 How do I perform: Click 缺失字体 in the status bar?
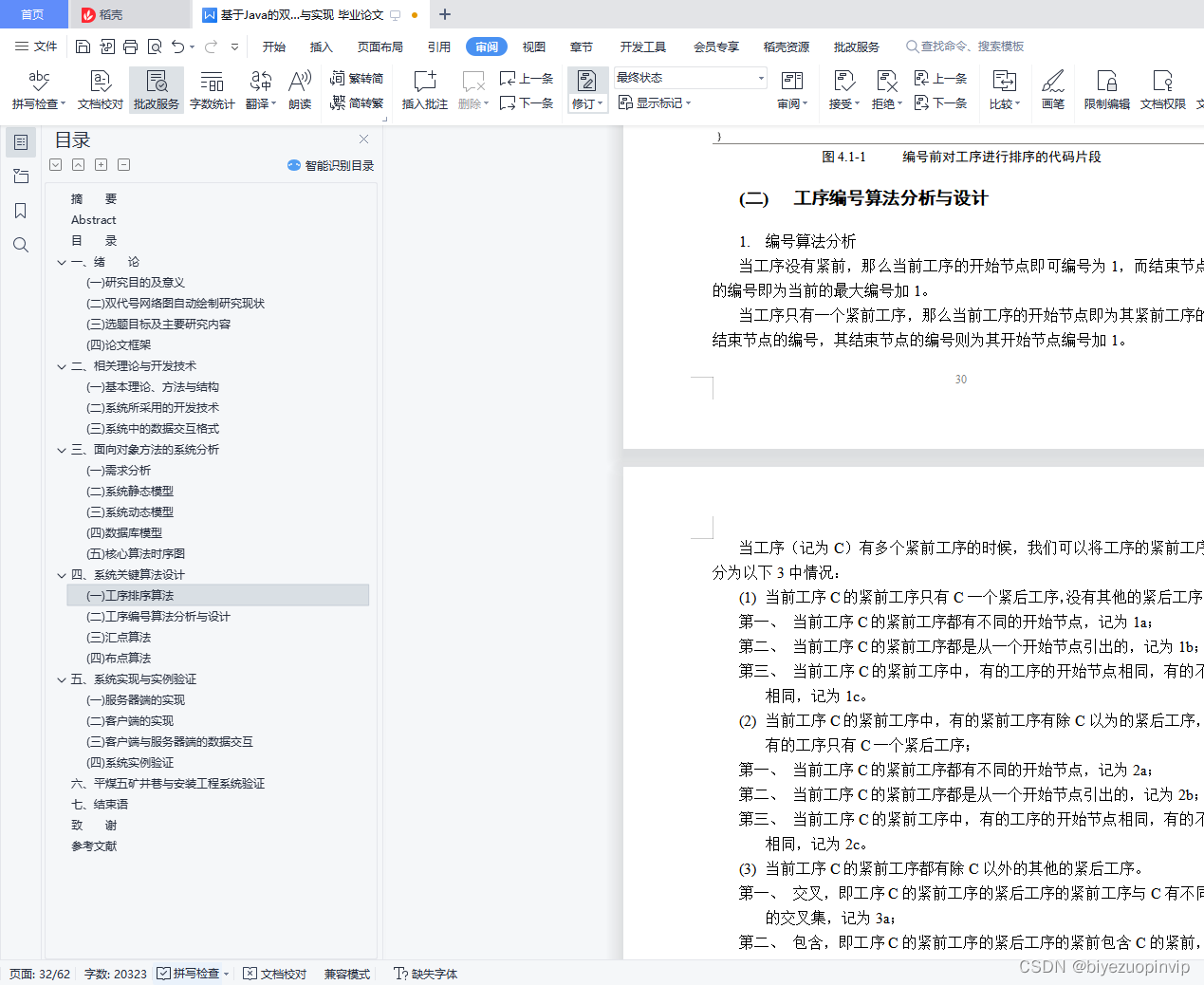coord(426,974)
